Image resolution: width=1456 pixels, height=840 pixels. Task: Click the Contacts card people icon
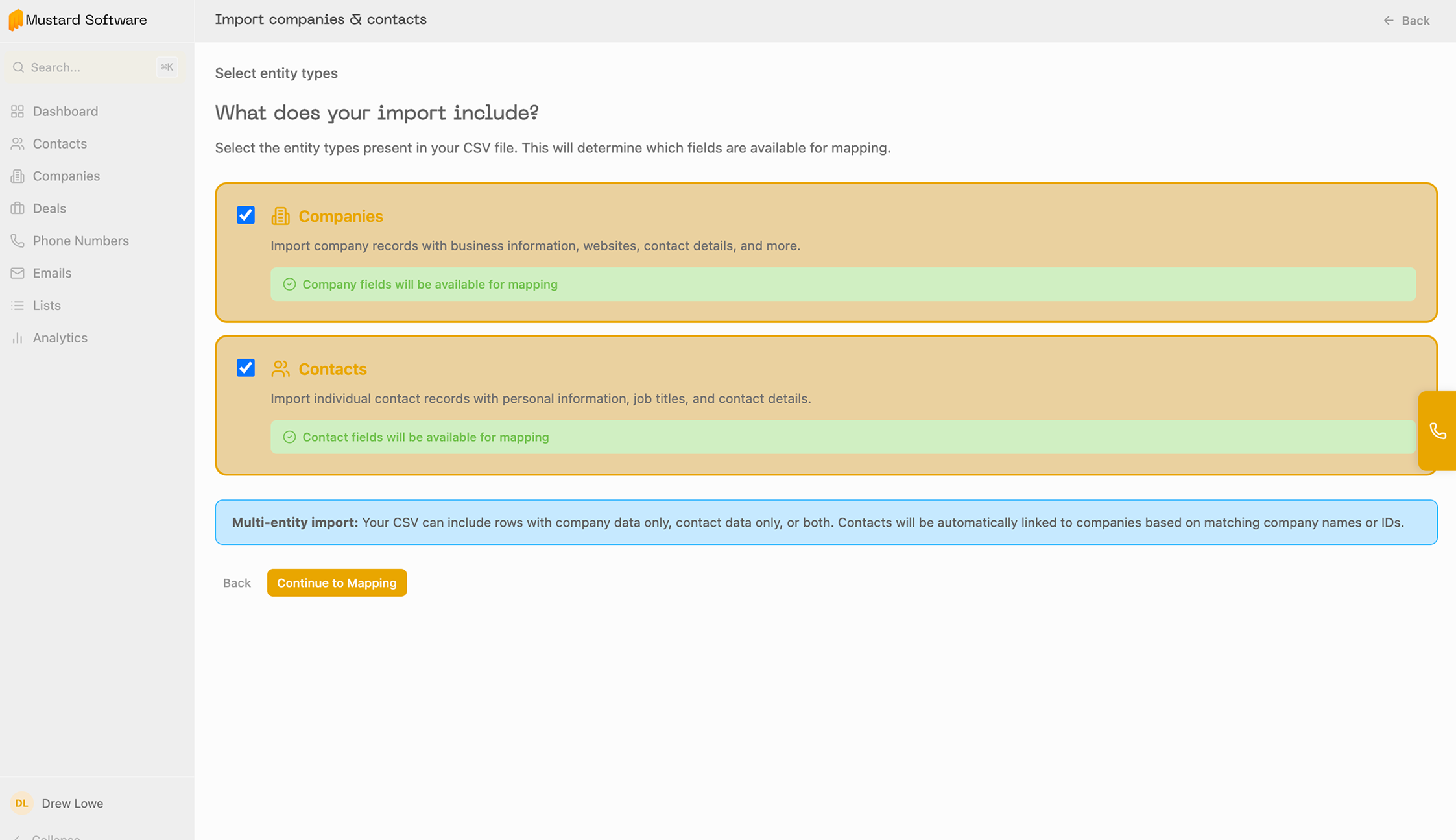(x=280, y=368)
